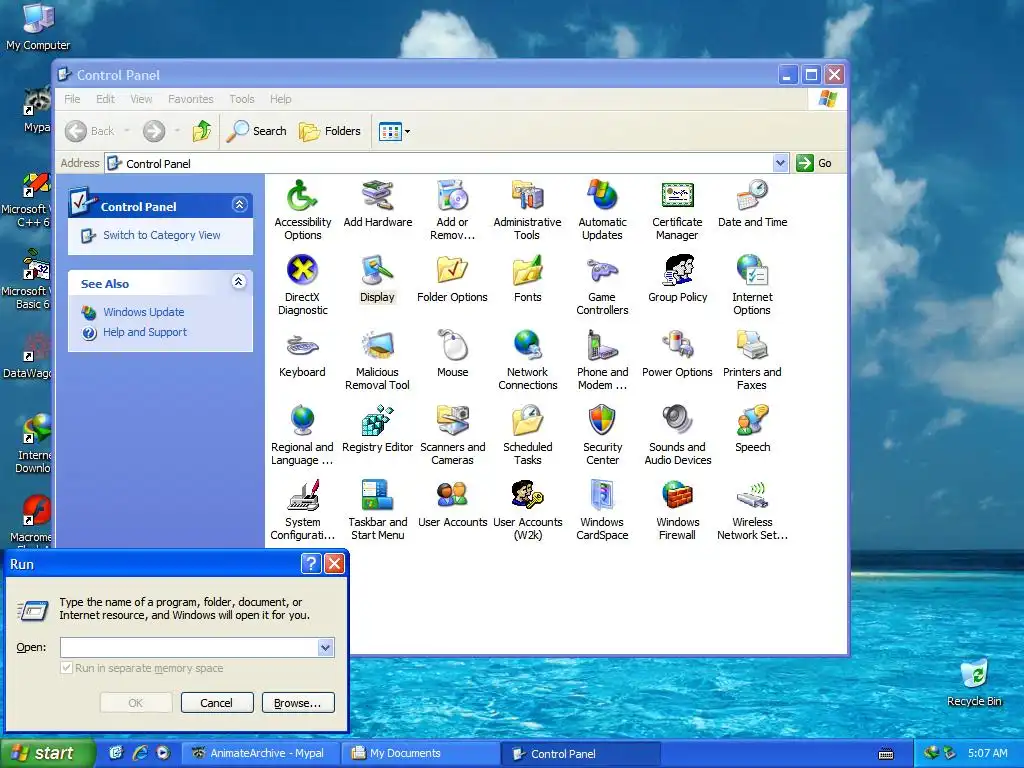Open the File menu
Screen dimensions: 1024x768
tap(72, 99)
